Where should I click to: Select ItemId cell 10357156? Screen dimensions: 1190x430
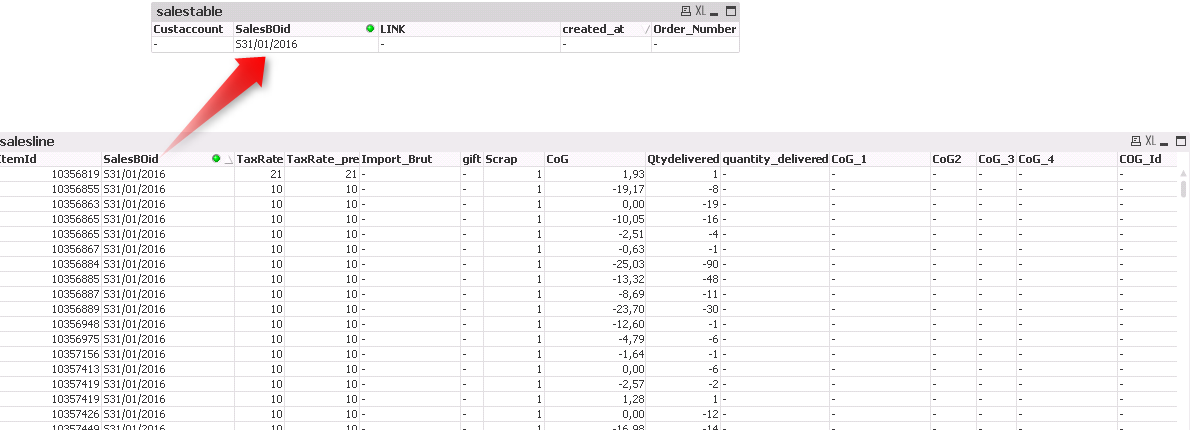pos(75,354)
